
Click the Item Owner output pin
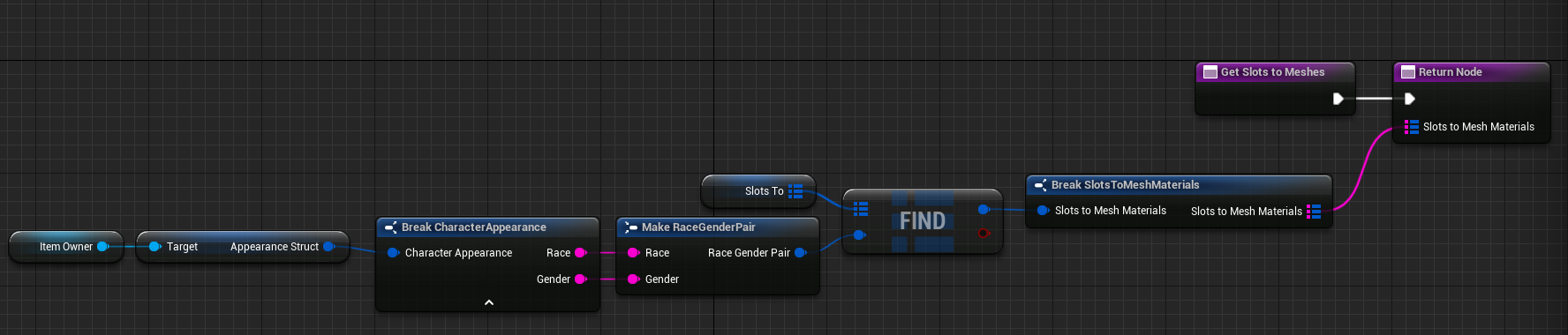(103, 247)
